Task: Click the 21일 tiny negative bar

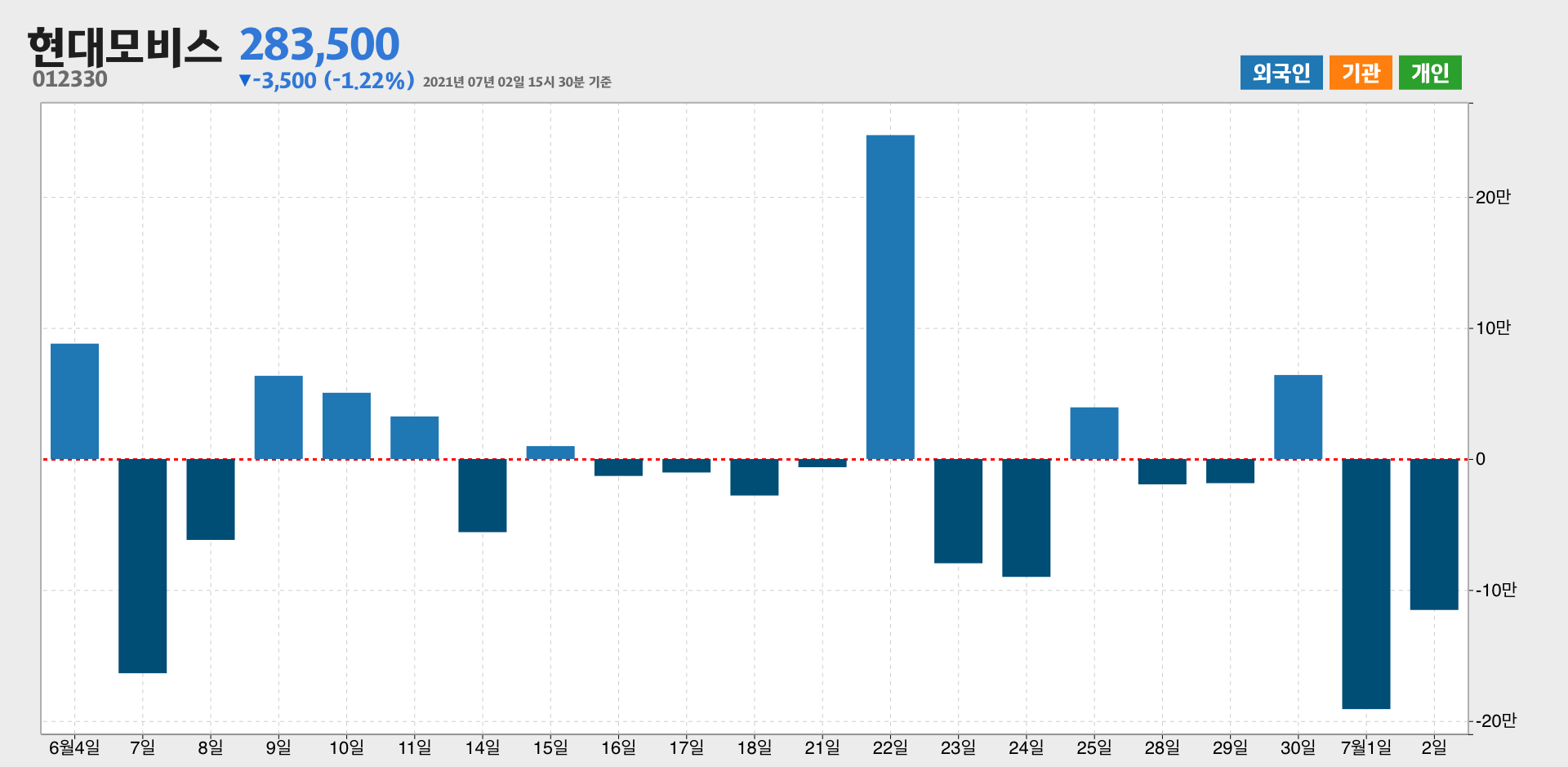Action: [822, 463]
